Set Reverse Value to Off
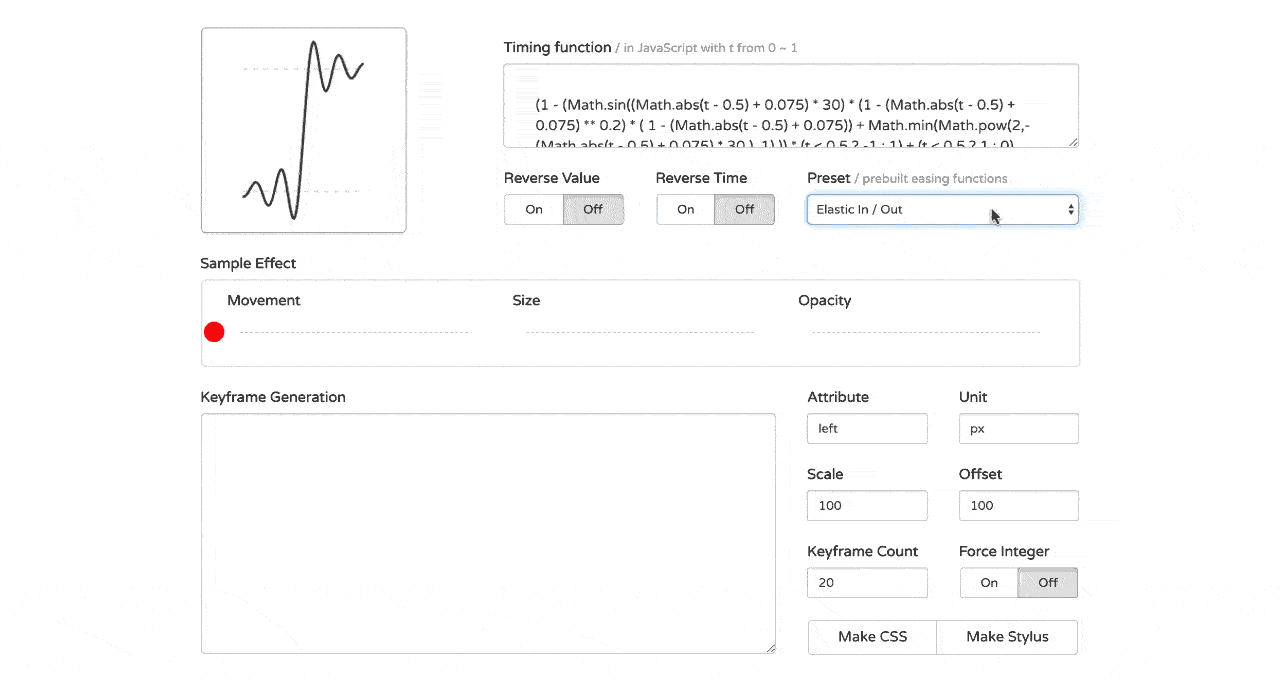 [593, 210]
